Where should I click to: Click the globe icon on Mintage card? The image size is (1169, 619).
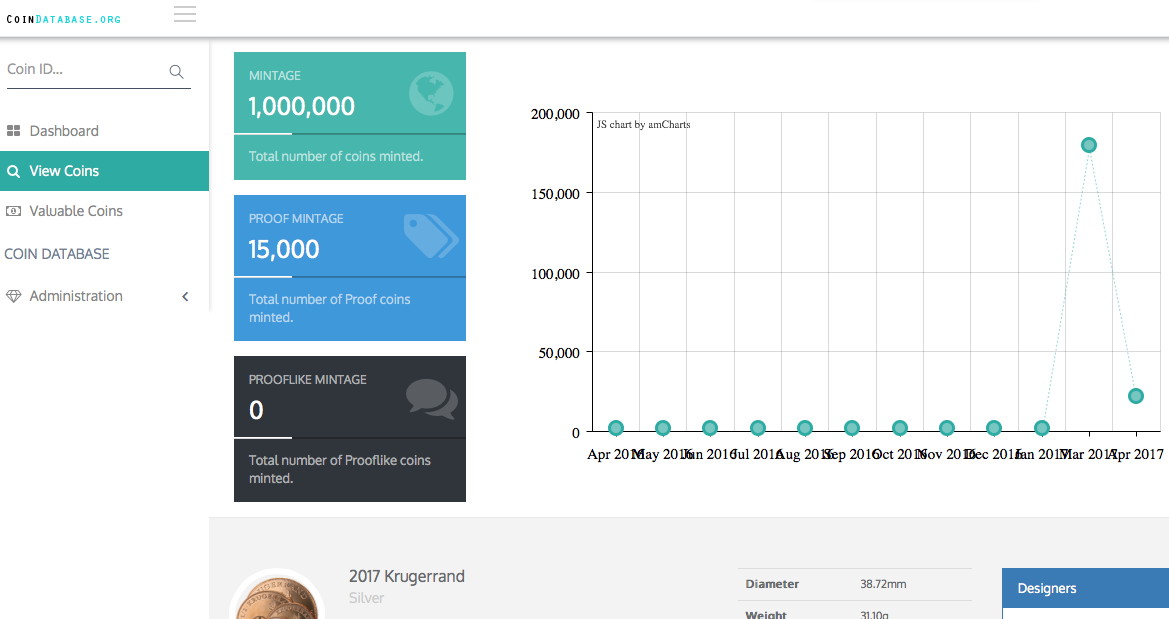[431, 94]
